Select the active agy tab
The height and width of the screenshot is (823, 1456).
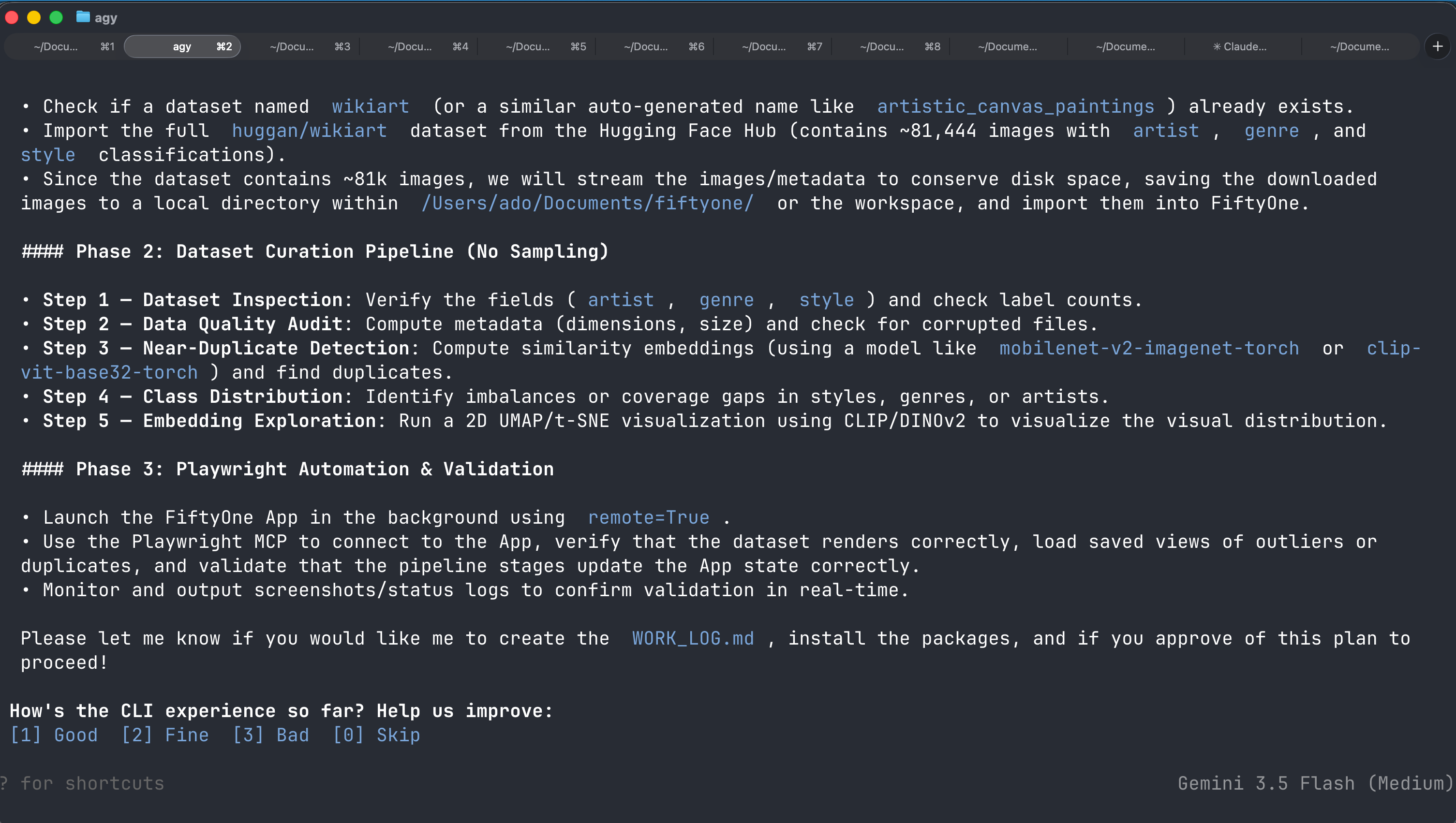tap(182, 46)
